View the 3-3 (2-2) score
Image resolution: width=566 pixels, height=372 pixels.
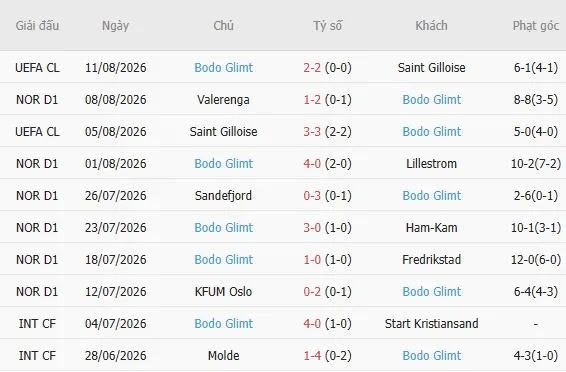[327, 131]
